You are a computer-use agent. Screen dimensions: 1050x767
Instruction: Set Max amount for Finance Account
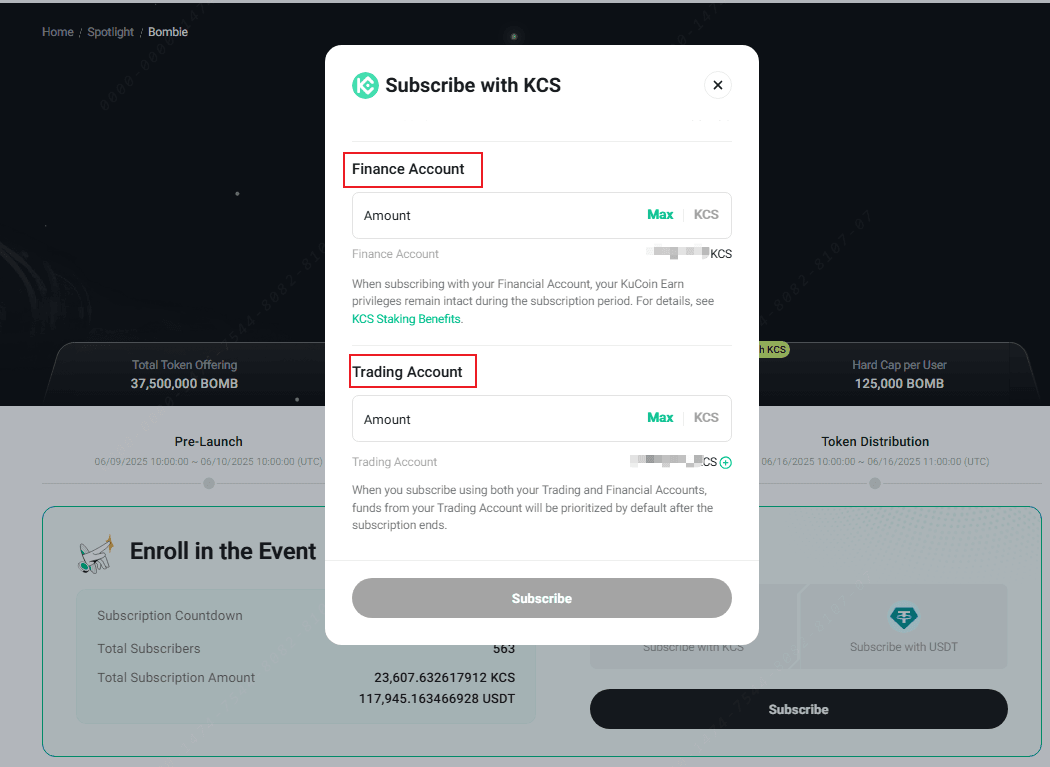[660, 214]
